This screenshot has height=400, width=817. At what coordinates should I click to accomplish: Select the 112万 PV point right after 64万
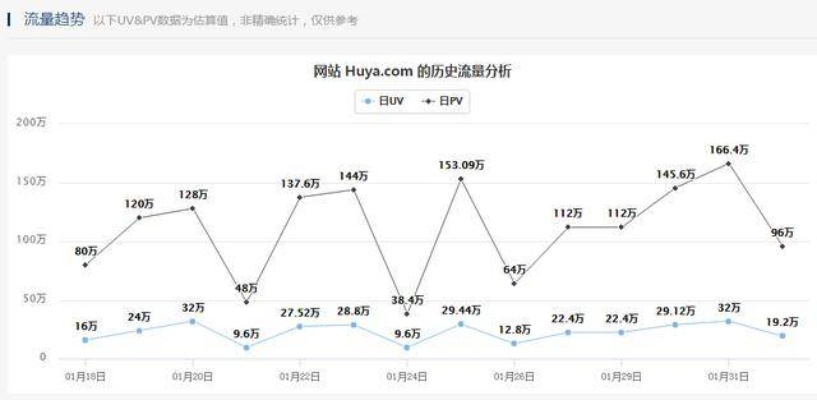pos(568,227)
